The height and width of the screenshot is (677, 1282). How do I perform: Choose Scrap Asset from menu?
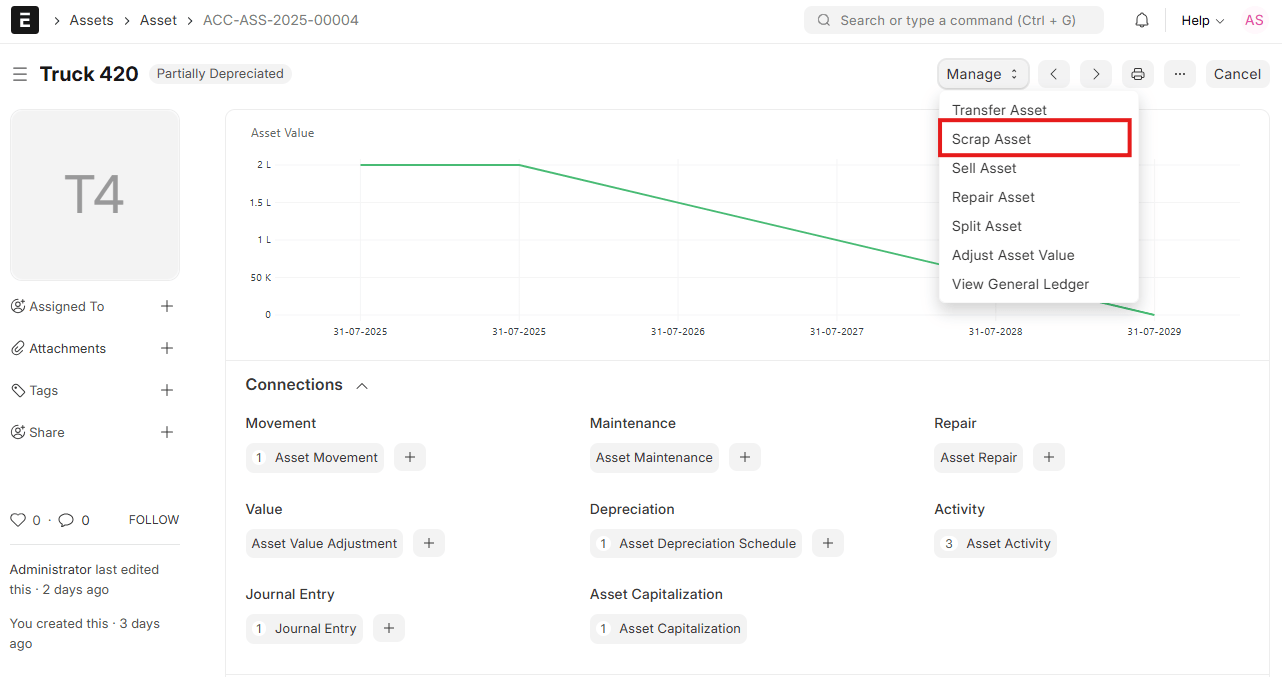pyautogui.click(x=1035, y=139)
